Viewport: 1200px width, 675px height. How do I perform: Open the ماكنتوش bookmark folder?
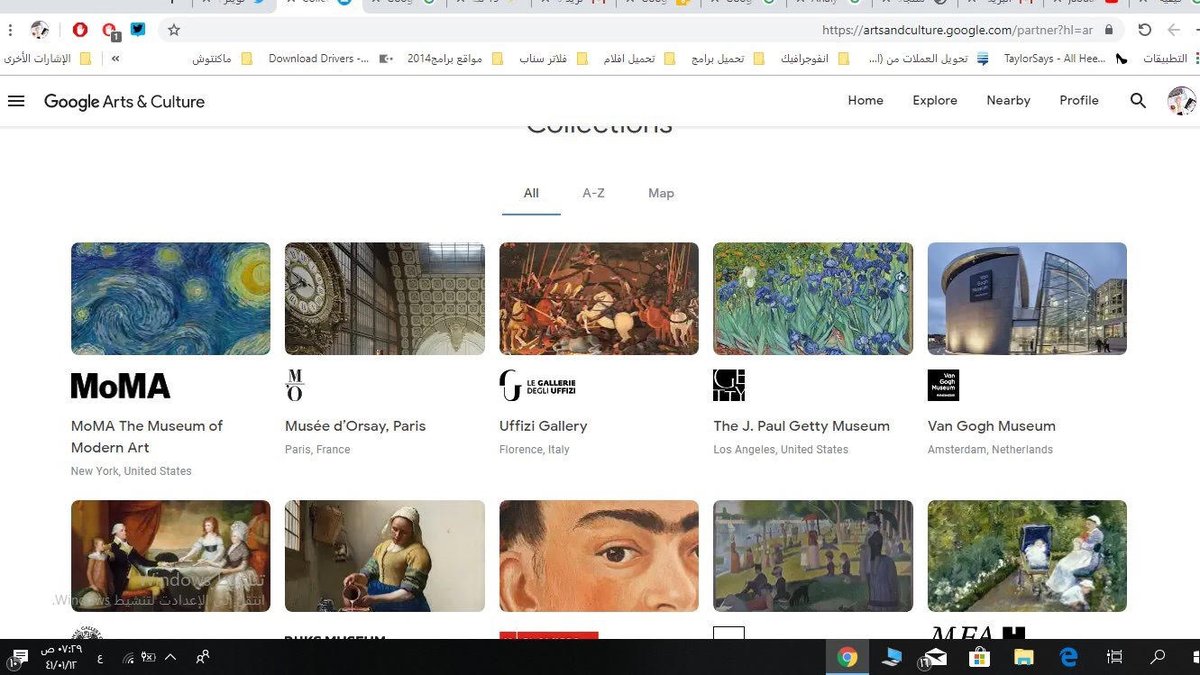(222, 59)
